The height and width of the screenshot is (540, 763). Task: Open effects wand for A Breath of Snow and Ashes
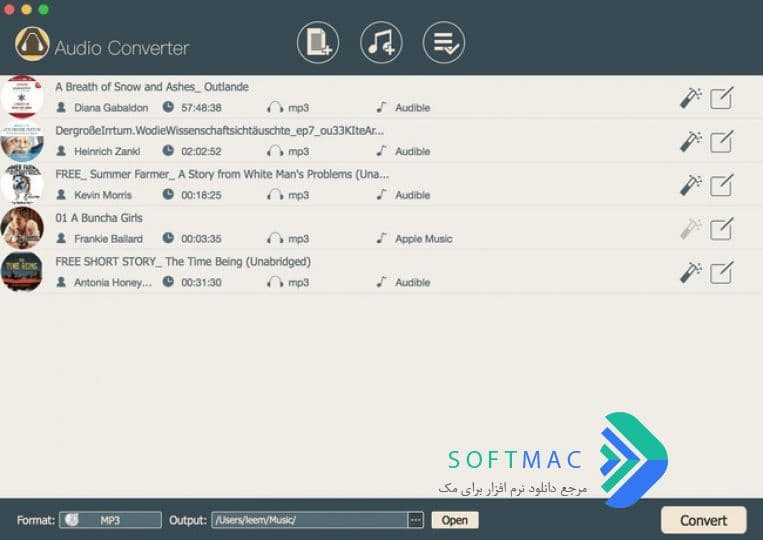pos(690,98)
